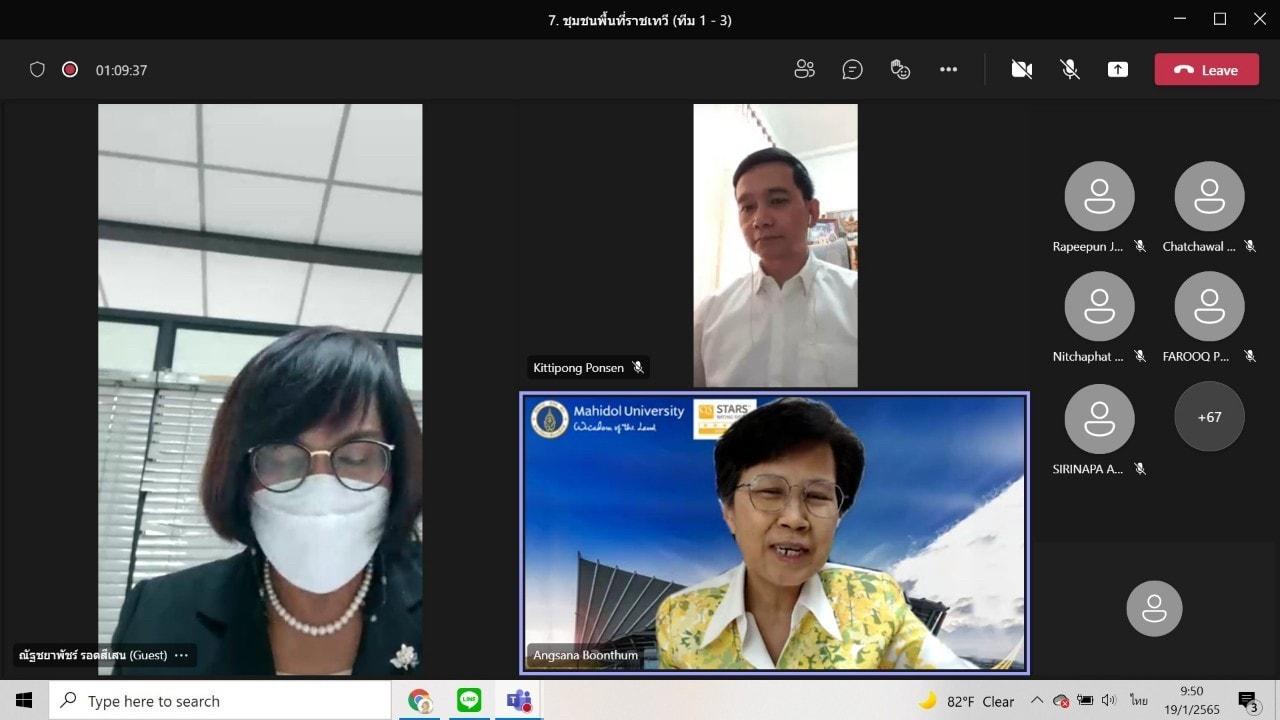Click the taskbar search box
Viewport: 1280px width, 720px height.
point(220,700)
